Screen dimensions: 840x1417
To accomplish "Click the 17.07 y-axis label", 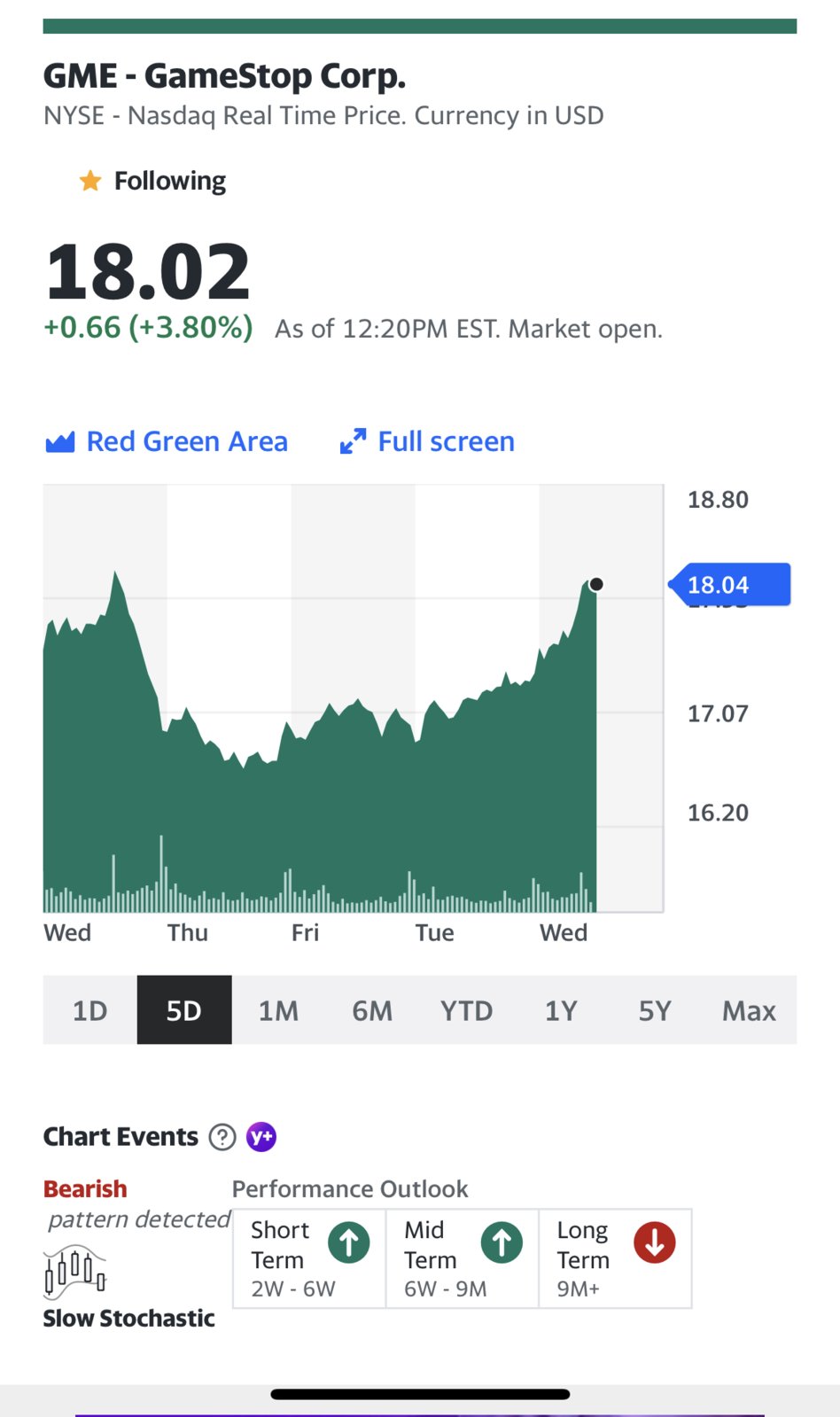I will pyautogui.click(x=718, y=713).
